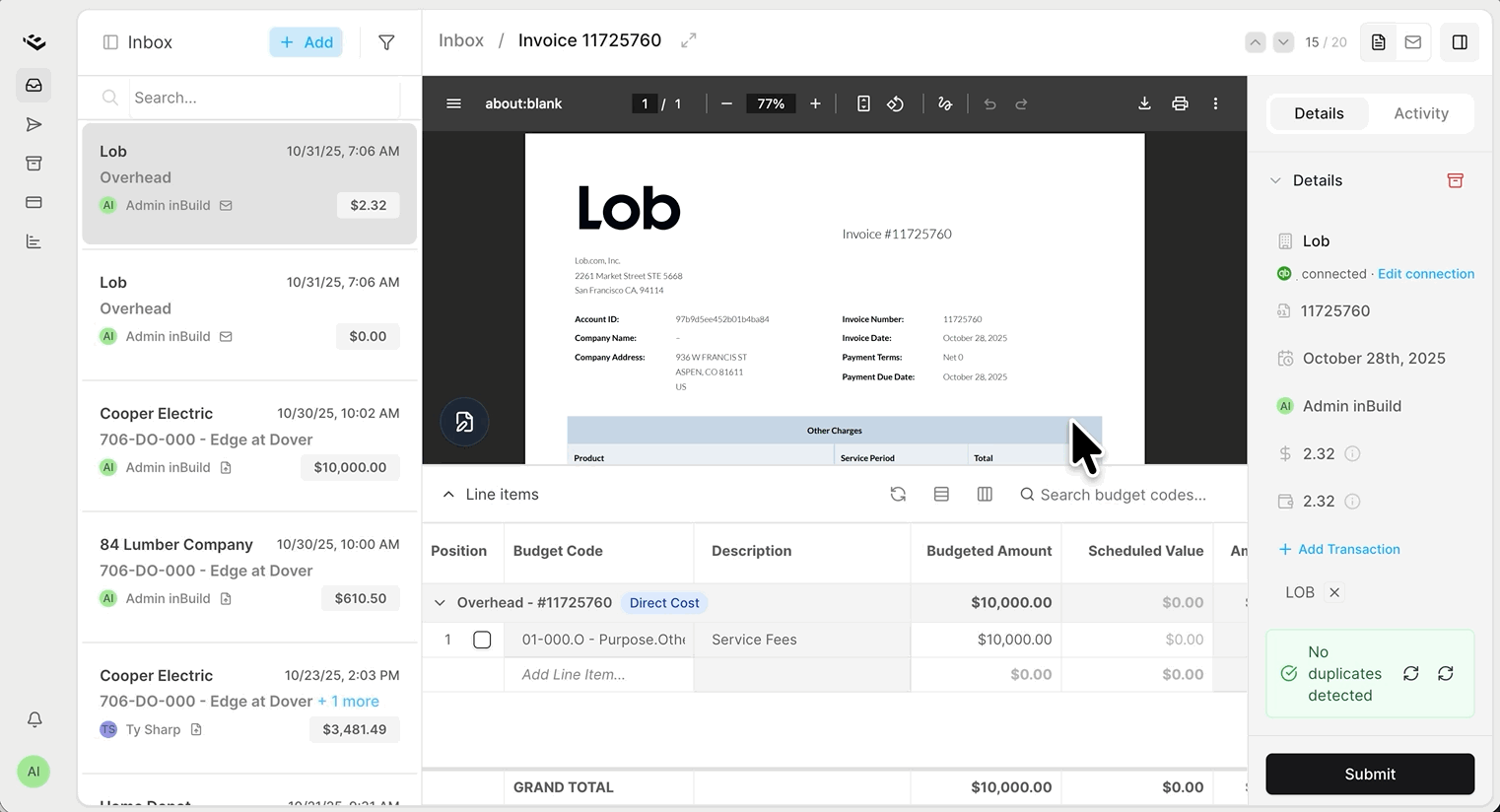Open the Inbox section in the sidebar
The height and width of the screenshot is (812, 1500).
click(34, 85)
